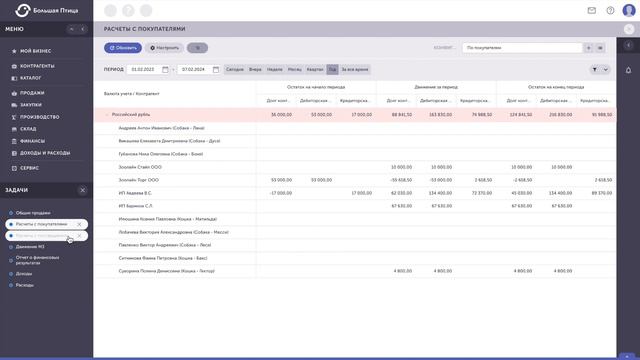Viewport: 640px width, 360px height.
Task: Click the Обновить refresh button
Action: [123, 48]
